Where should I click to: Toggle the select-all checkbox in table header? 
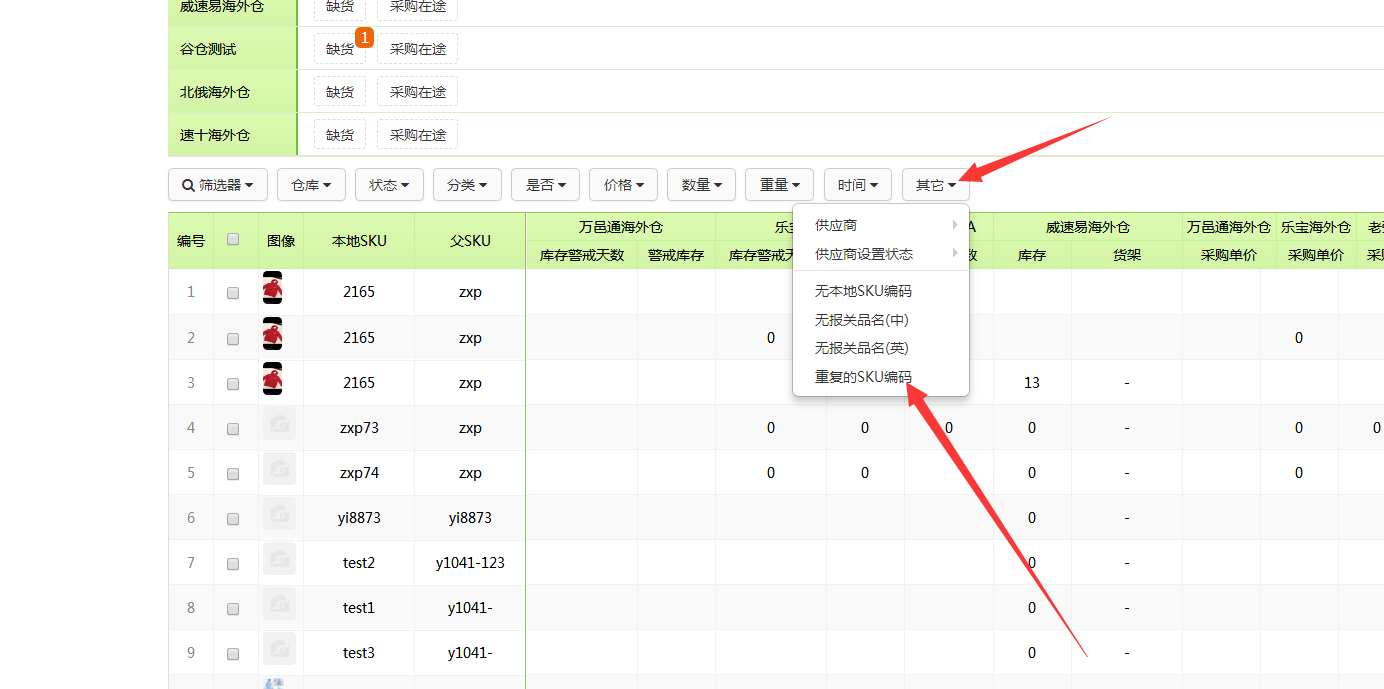[x=233, y=239]
